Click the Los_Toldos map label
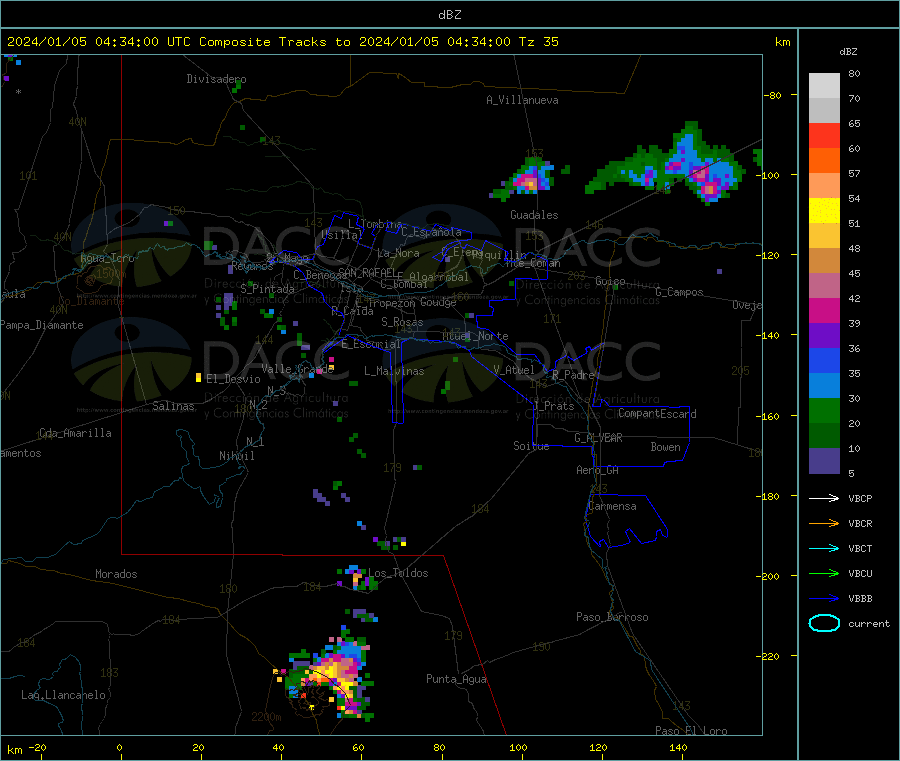The image size is (900, 761). 398,573
